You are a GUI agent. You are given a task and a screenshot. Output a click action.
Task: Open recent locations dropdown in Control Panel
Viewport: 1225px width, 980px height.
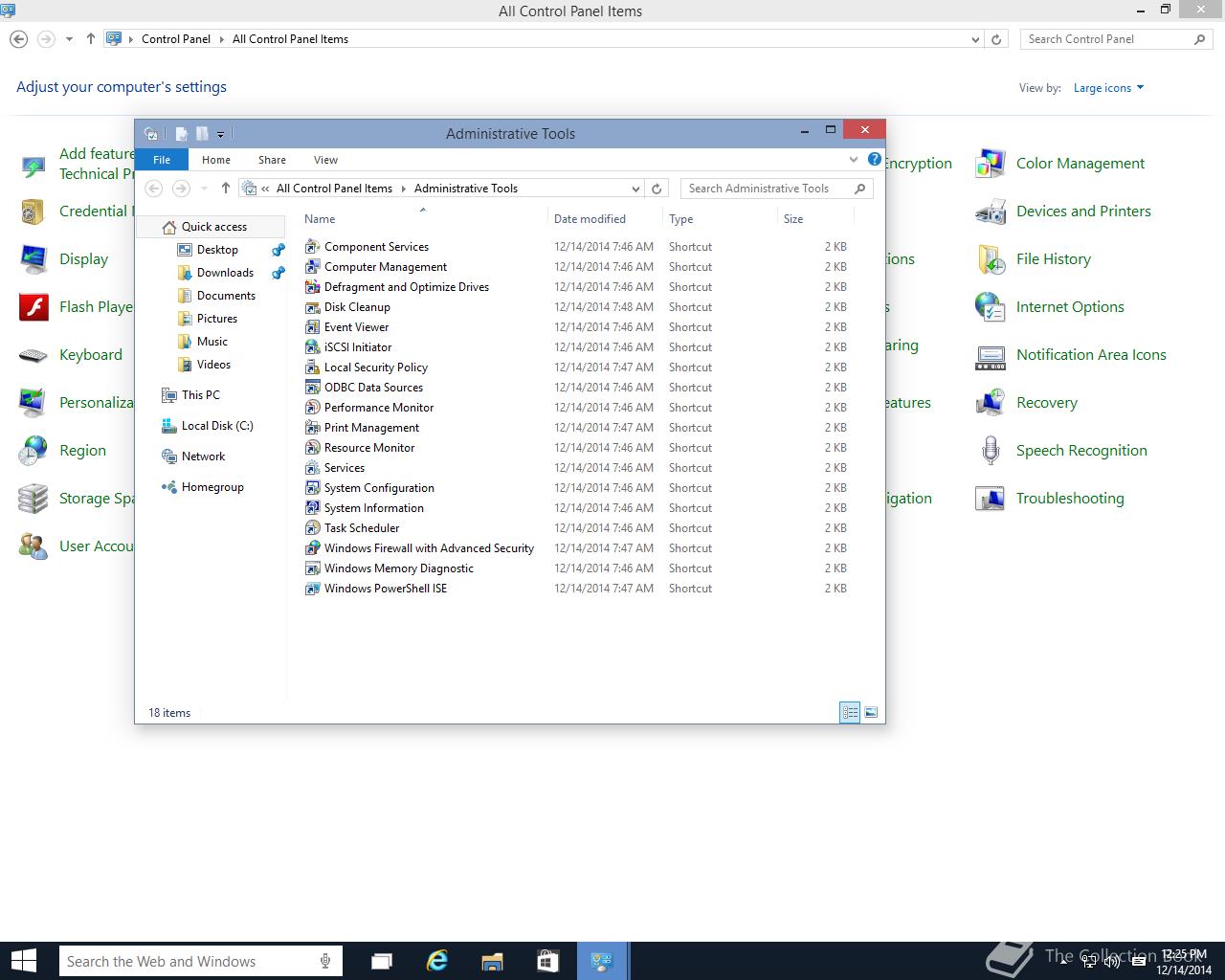(69, 39)
